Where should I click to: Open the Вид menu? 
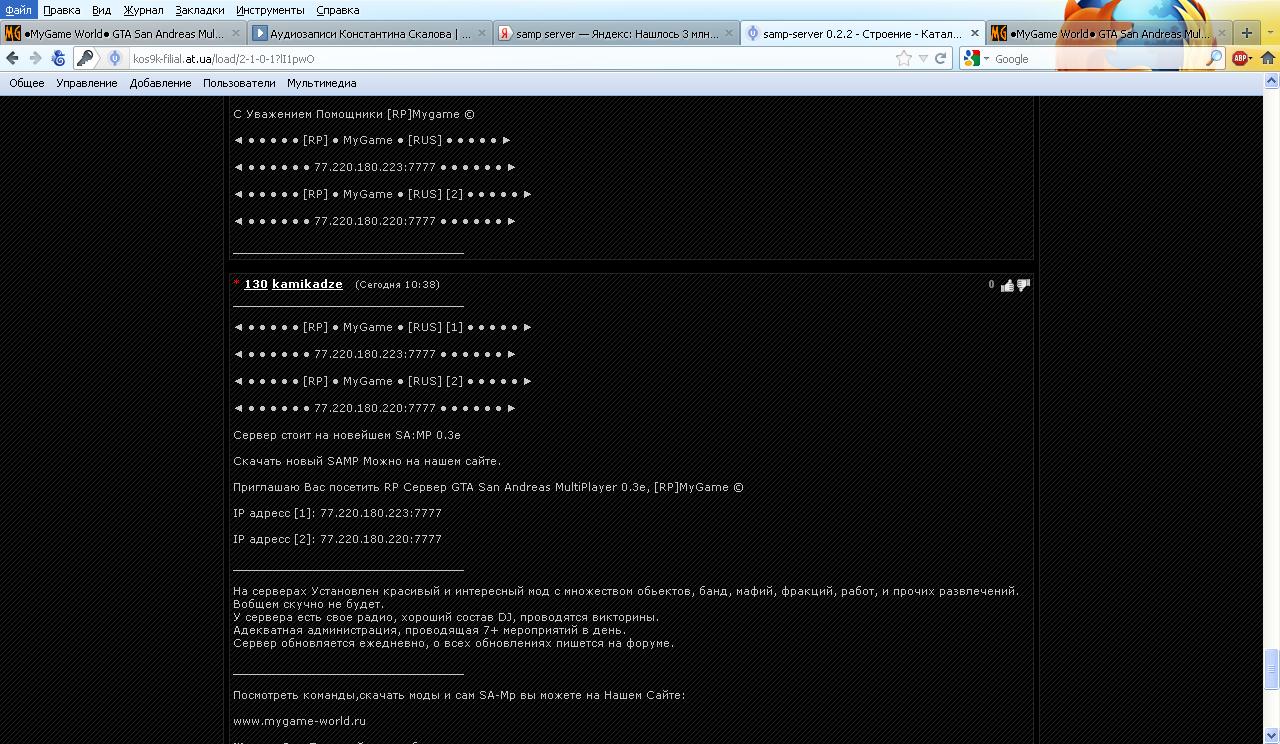tap(101, 10)
